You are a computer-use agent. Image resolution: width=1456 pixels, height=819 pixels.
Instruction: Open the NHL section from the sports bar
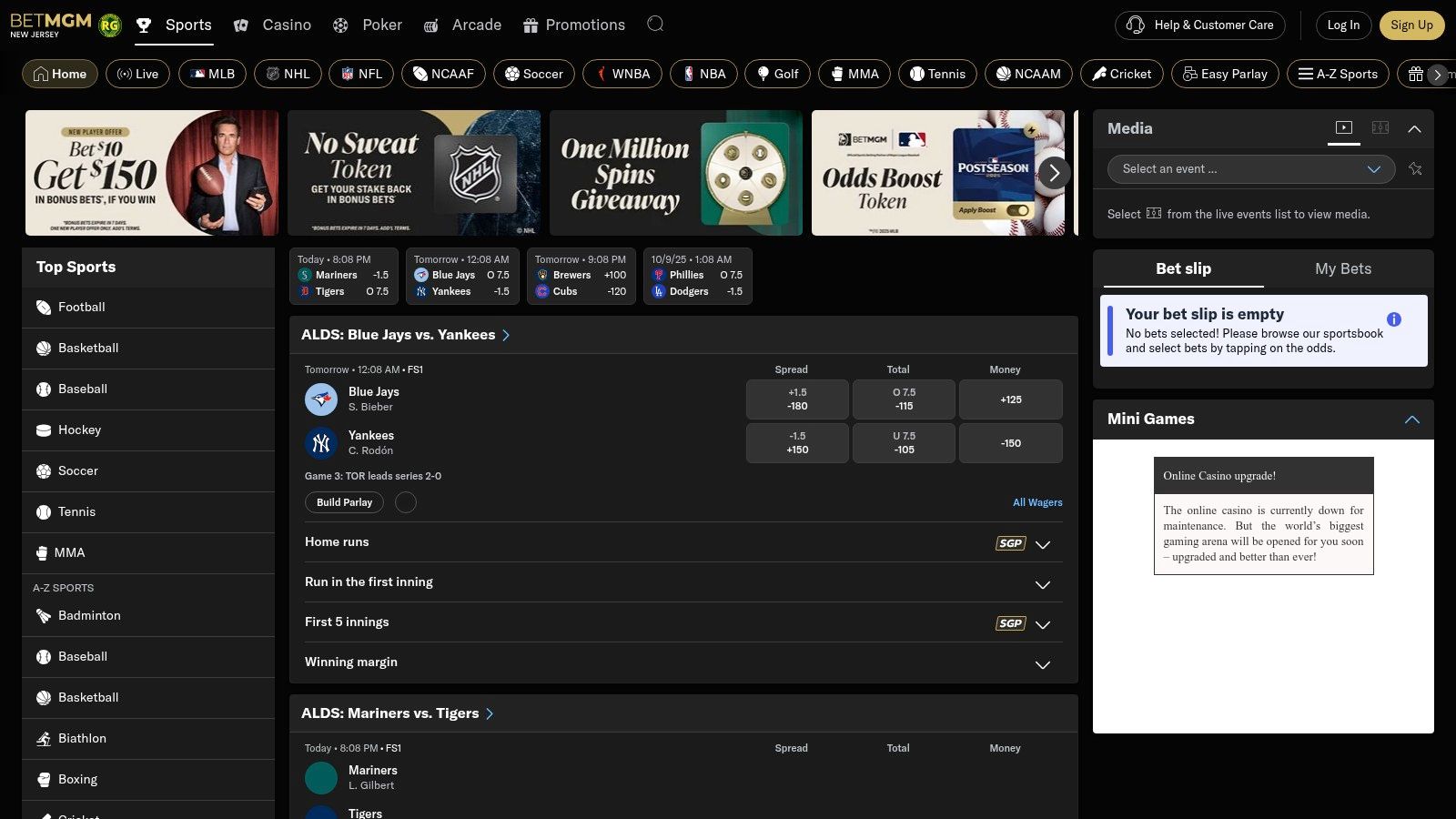[x=288, y=74]
